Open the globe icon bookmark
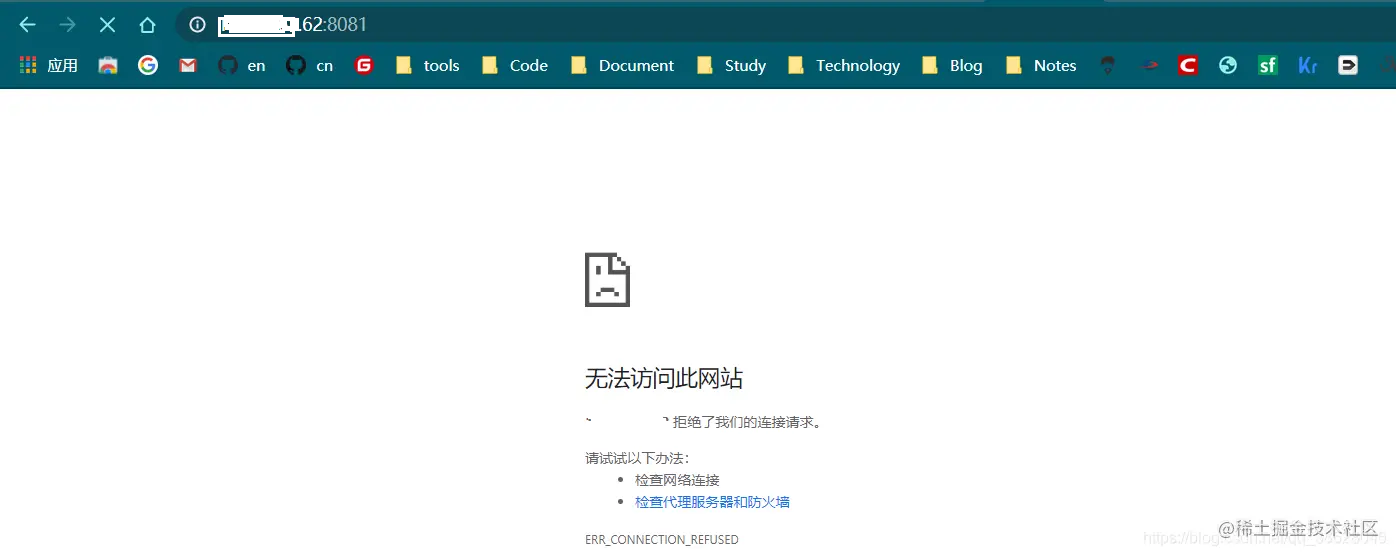Screen dimensions: 1396x556 (x=1228, y=65)
